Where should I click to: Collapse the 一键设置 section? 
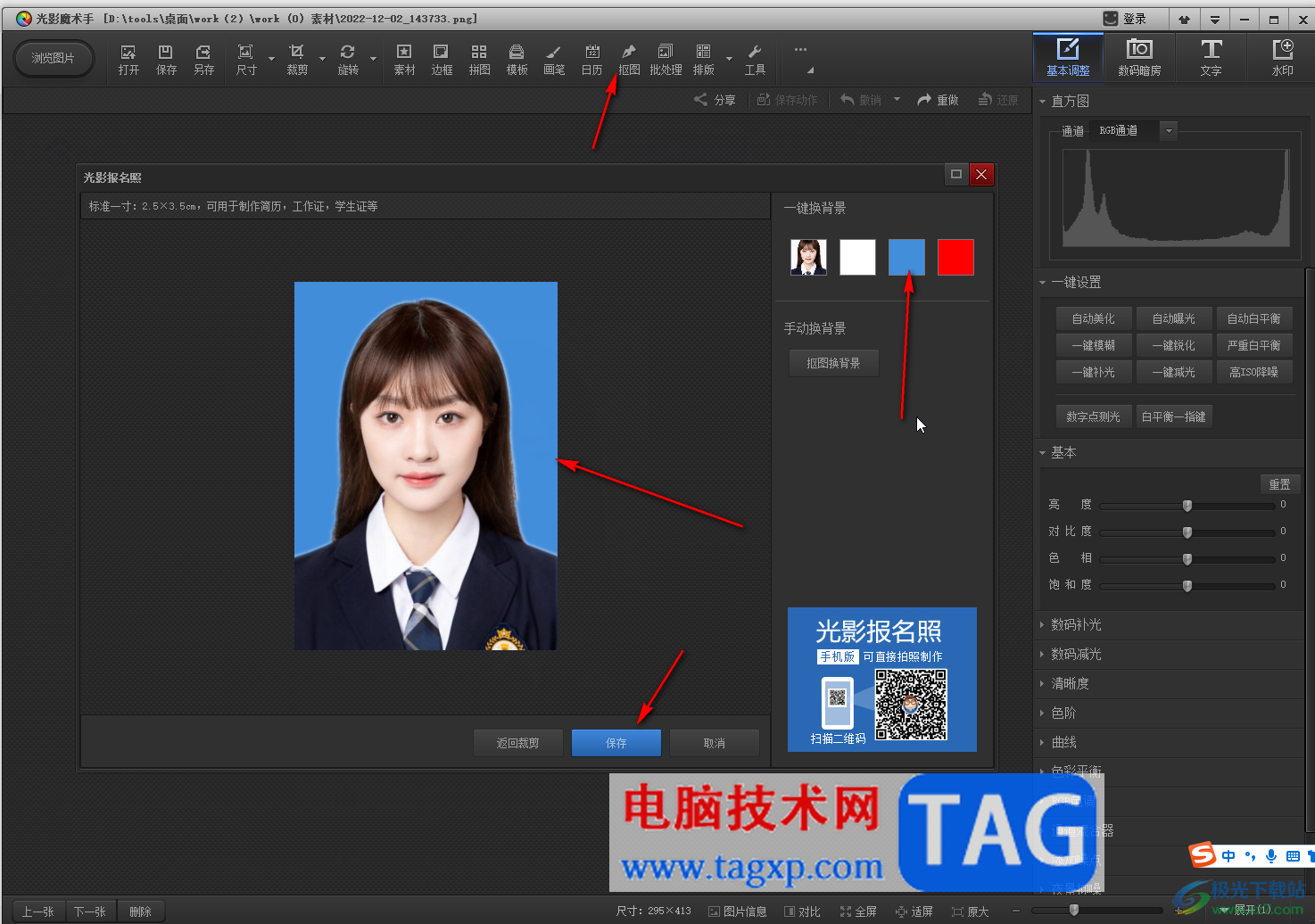click(1076, 283)
